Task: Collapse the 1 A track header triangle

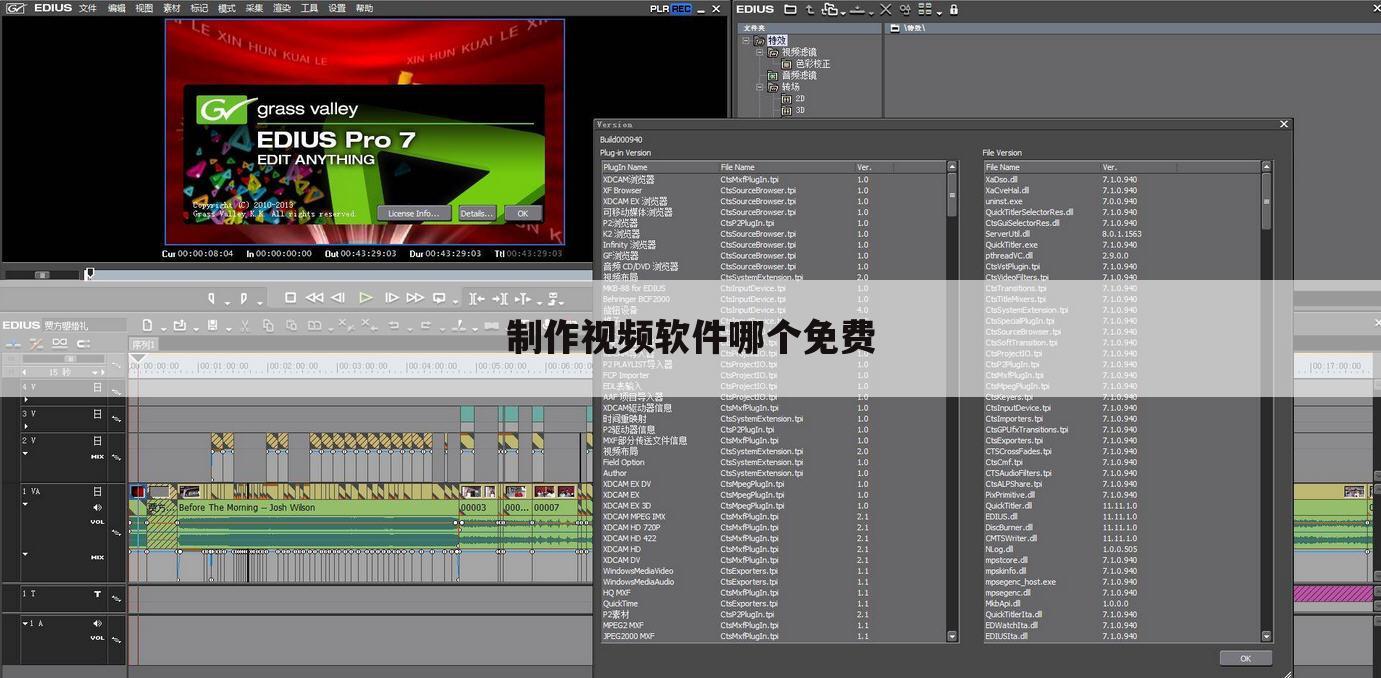Action: coord(26,623)
